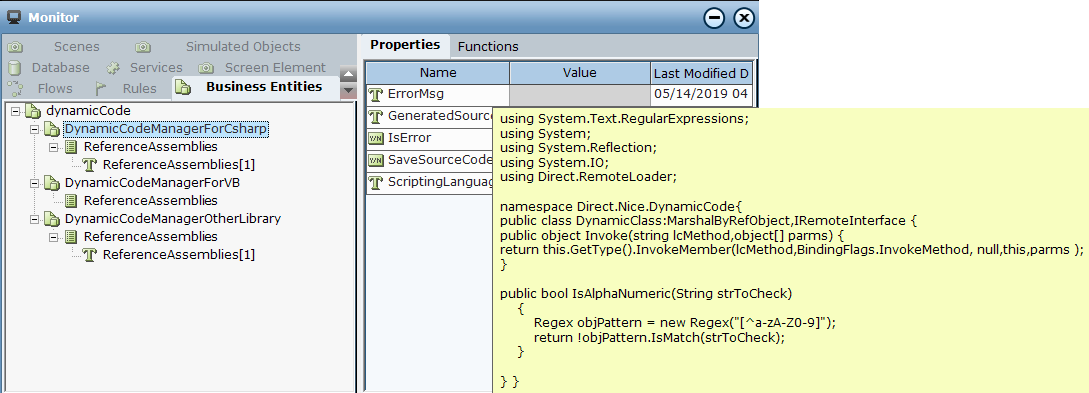Click the Flows icon

coord(15,88)
